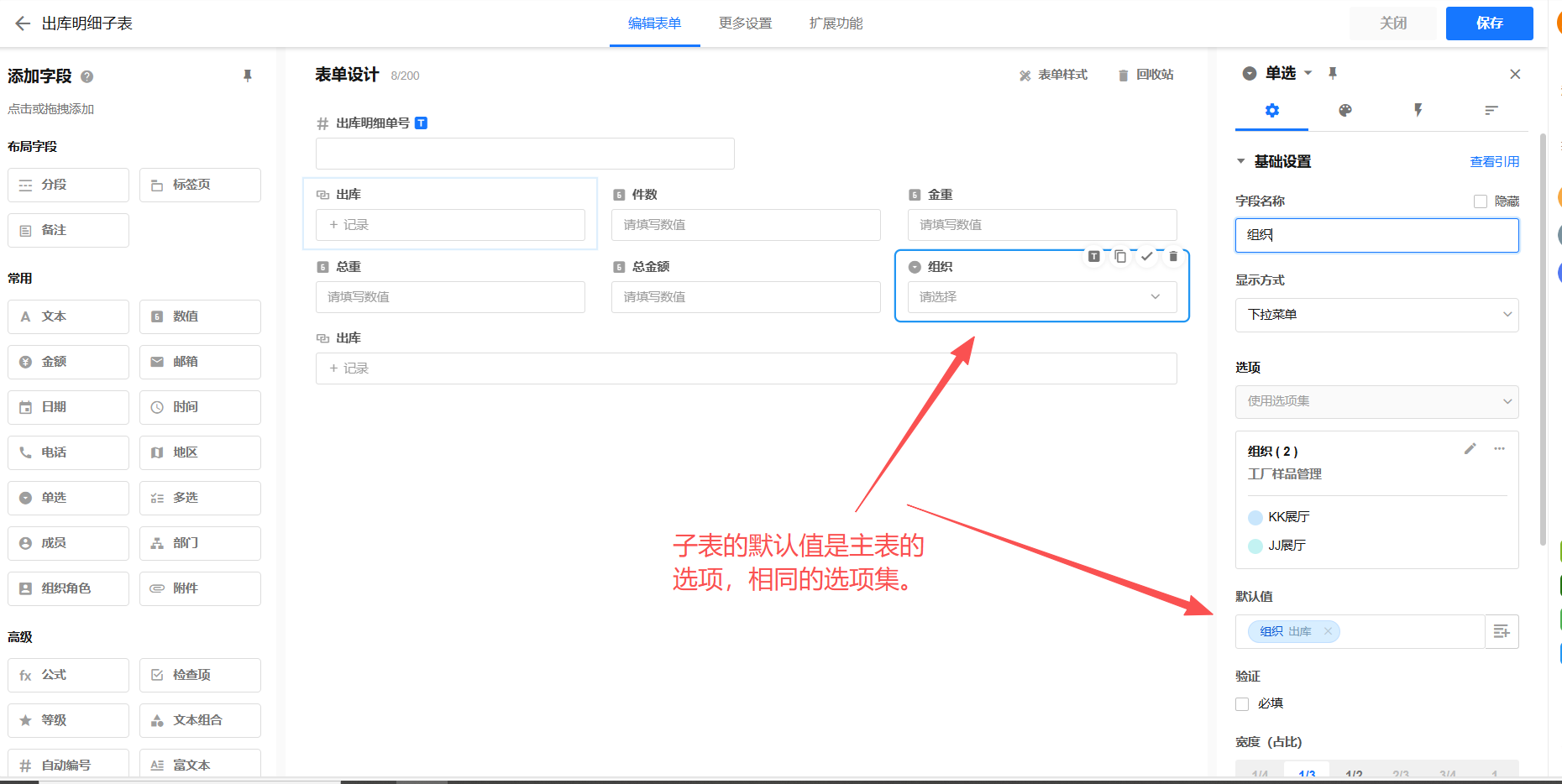Click the light blue KK展厅 color dot
The image size is (1562, 784).
pos(1255,518)
